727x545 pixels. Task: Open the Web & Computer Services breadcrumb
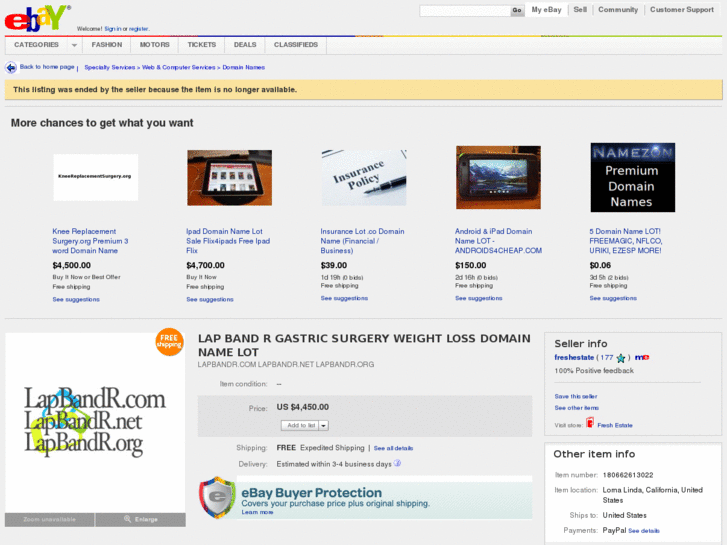[x=179, y=68]
